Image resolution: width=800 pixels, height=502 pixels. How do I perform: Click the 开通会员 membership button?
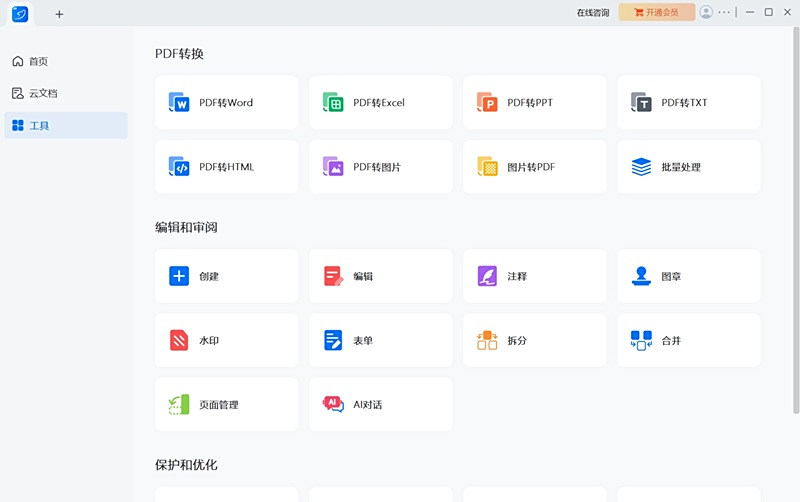[657, 12]
